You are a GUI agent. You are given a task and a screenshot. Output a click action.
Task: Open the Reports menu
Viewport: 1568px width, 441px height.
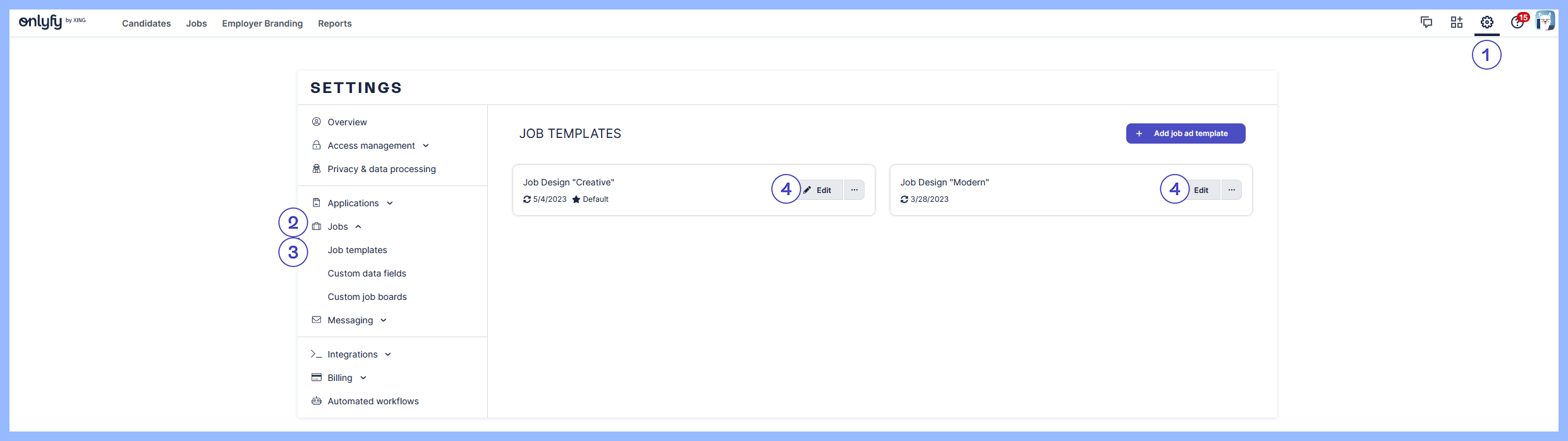coord(334,23)
